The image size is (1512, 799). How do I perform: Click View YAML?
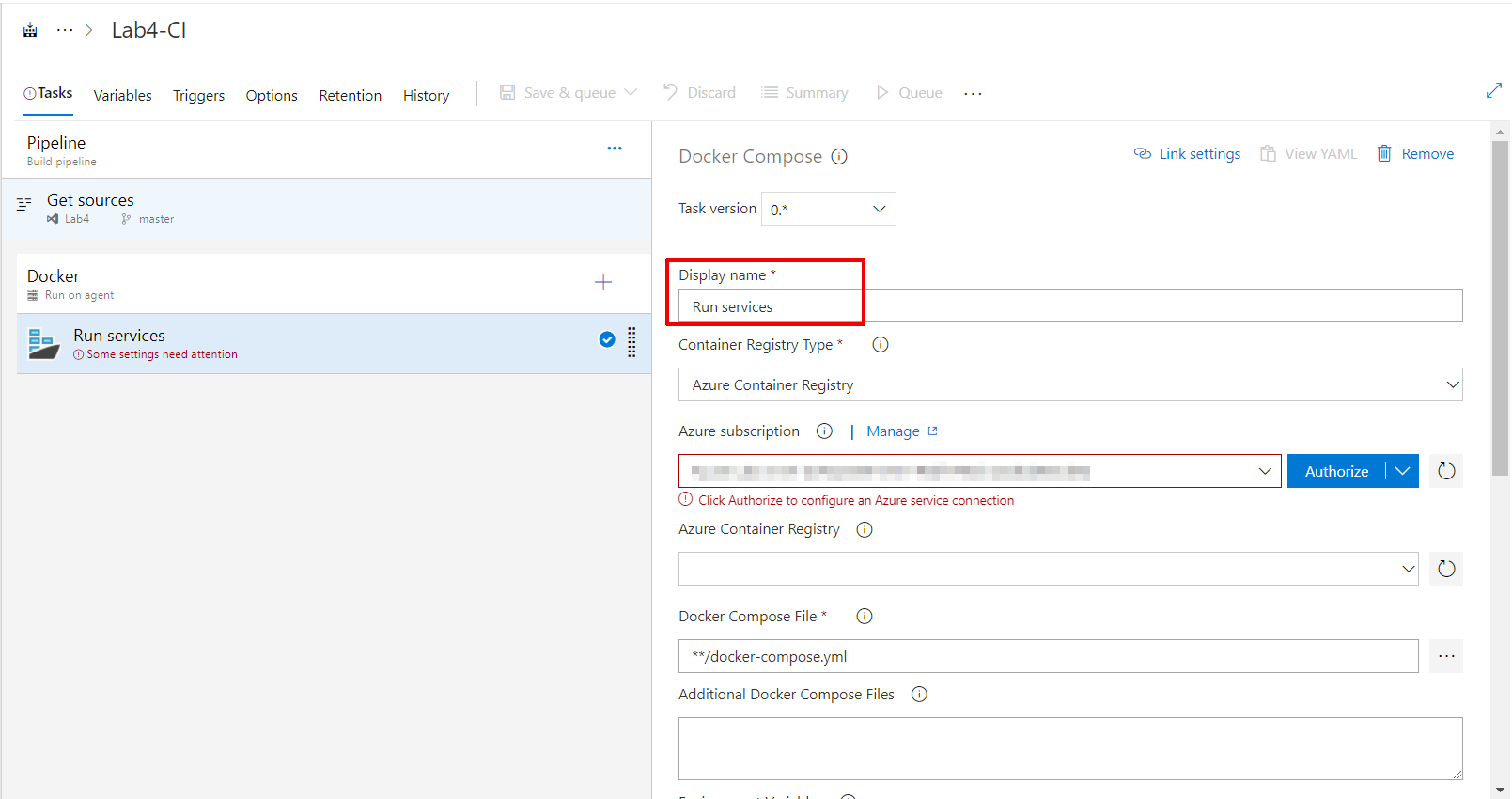(1309, 154)
